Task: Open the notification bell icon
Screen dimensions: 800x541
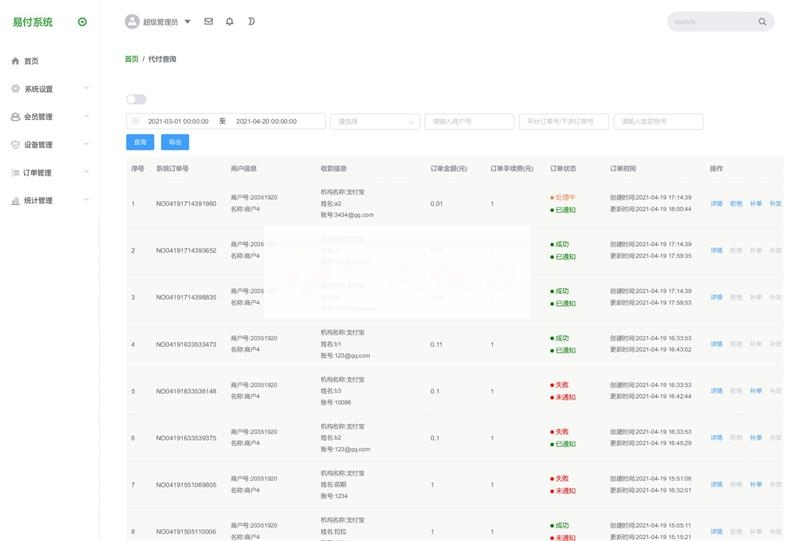Action: click(x=229, y=21)
